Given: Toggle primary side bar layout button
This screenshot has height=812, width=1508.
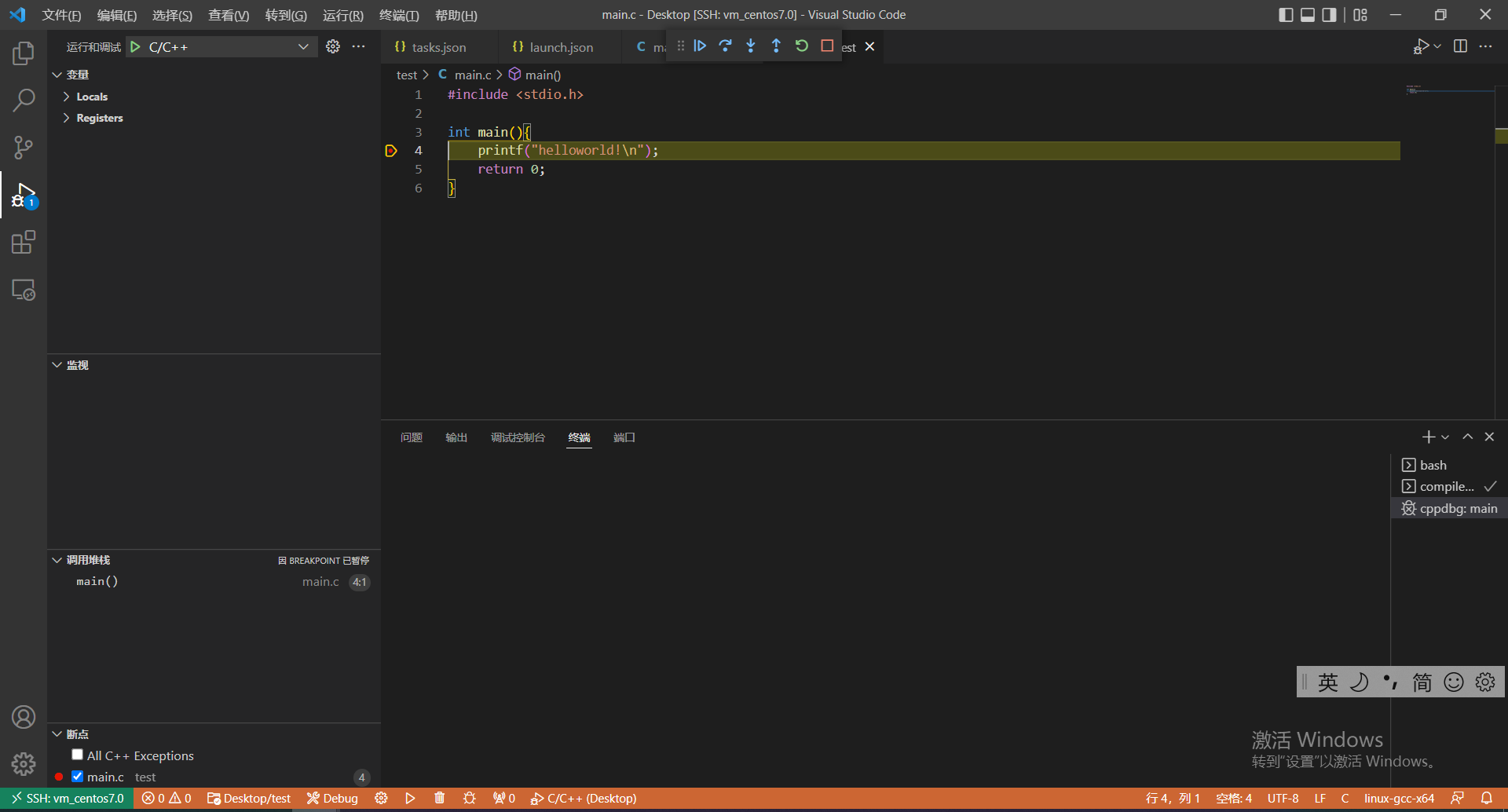Looking at the screenshot, I should [1286, 15].
